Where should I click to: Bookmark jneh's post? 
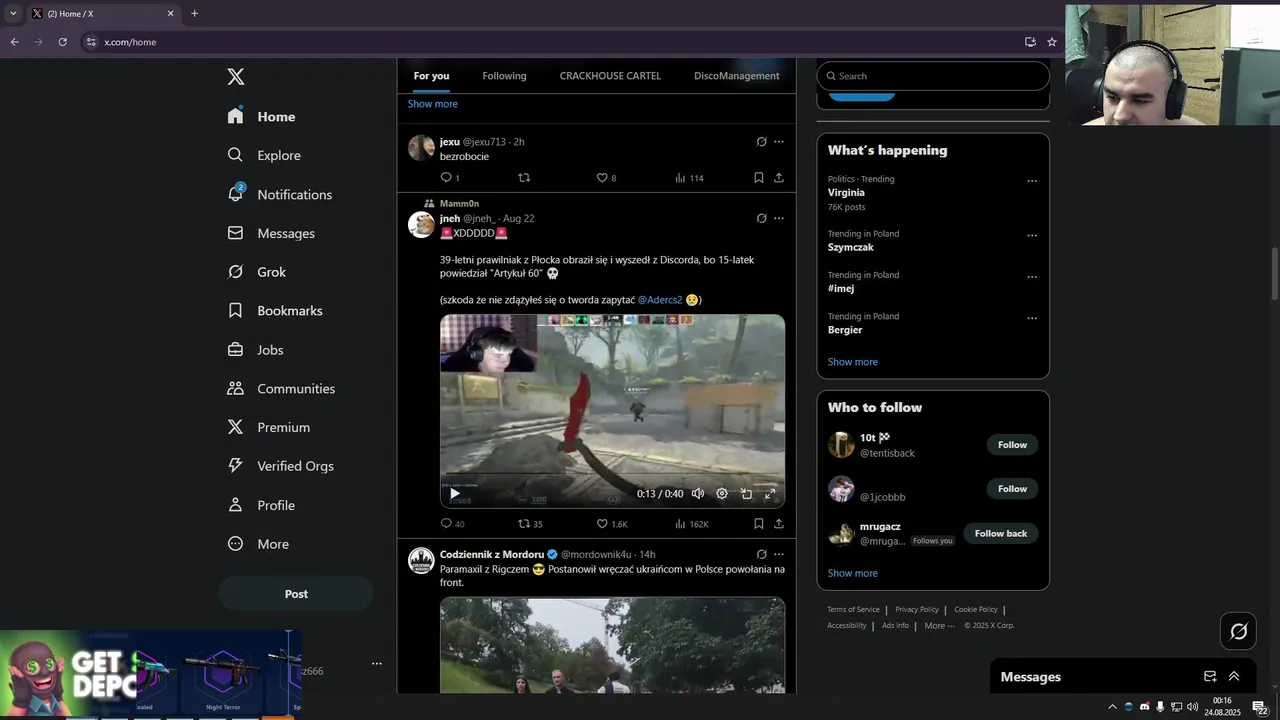[759, 524]
